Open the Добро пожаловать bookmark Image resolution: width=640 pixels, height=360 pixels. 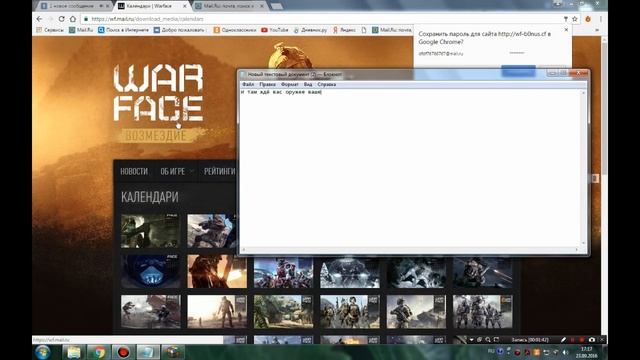[x=180, y=30]
